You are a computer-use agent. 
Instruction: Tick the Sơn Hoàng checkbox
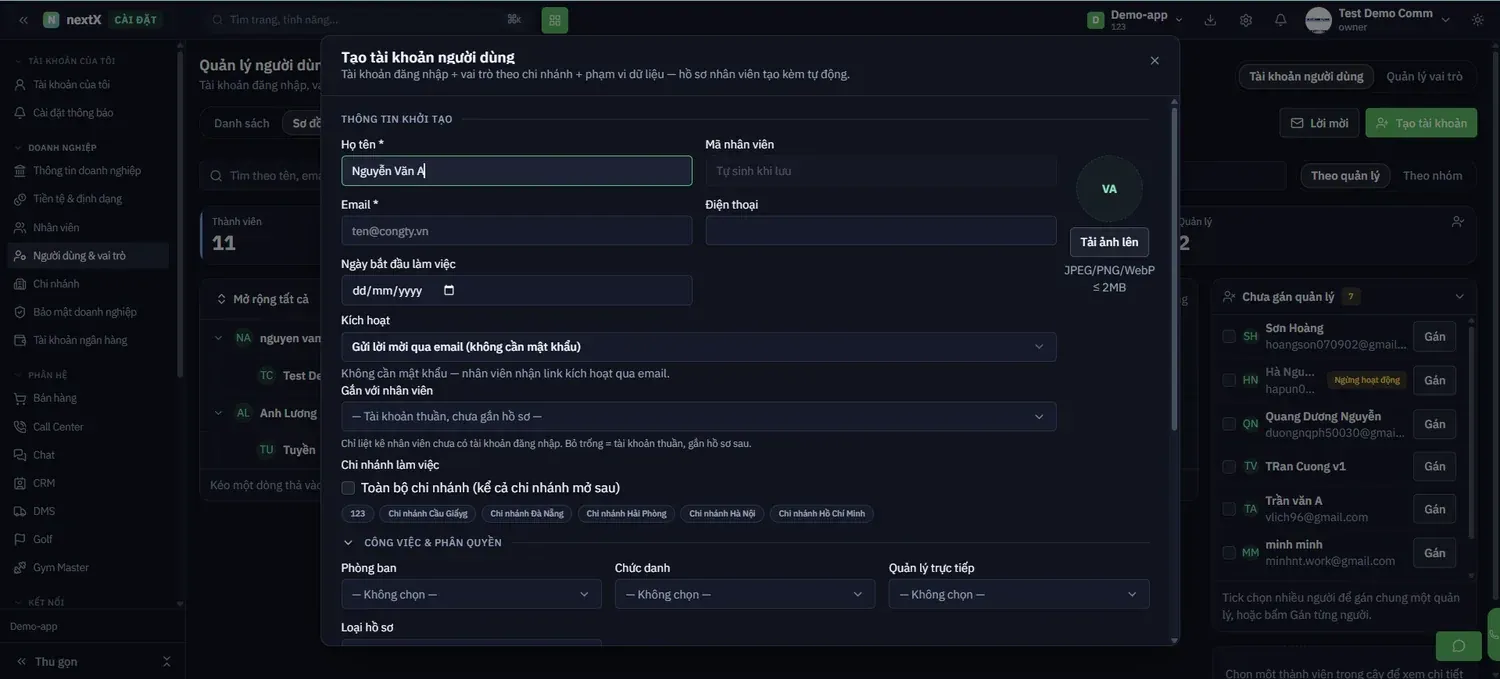[1229, 336]
